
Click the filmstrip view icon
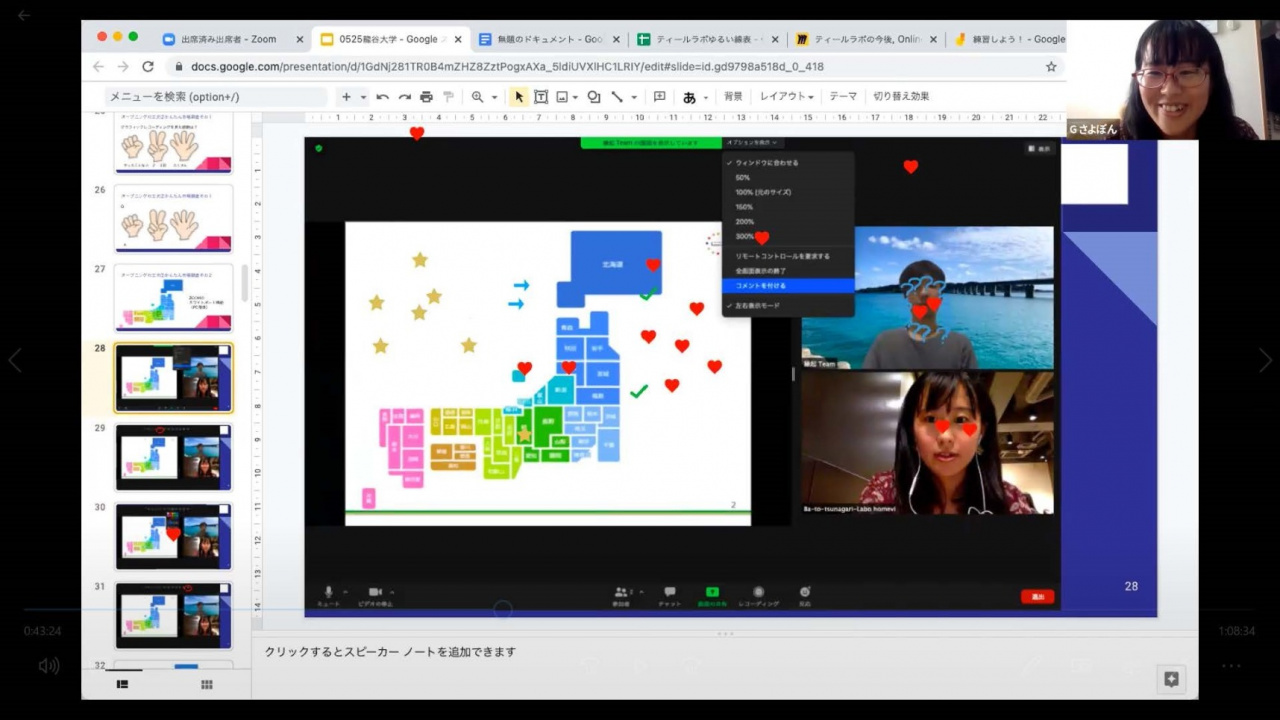pos(122,685)
